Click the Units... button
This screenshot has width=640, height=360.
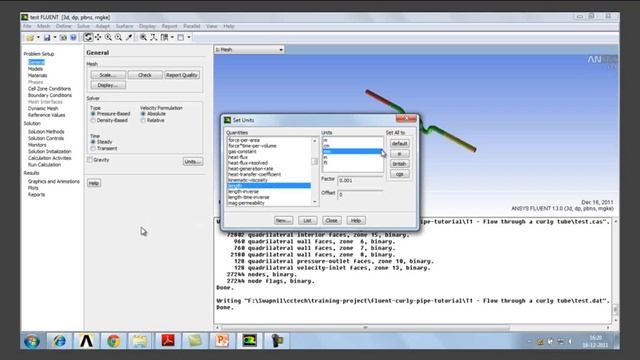coord(193,162)
